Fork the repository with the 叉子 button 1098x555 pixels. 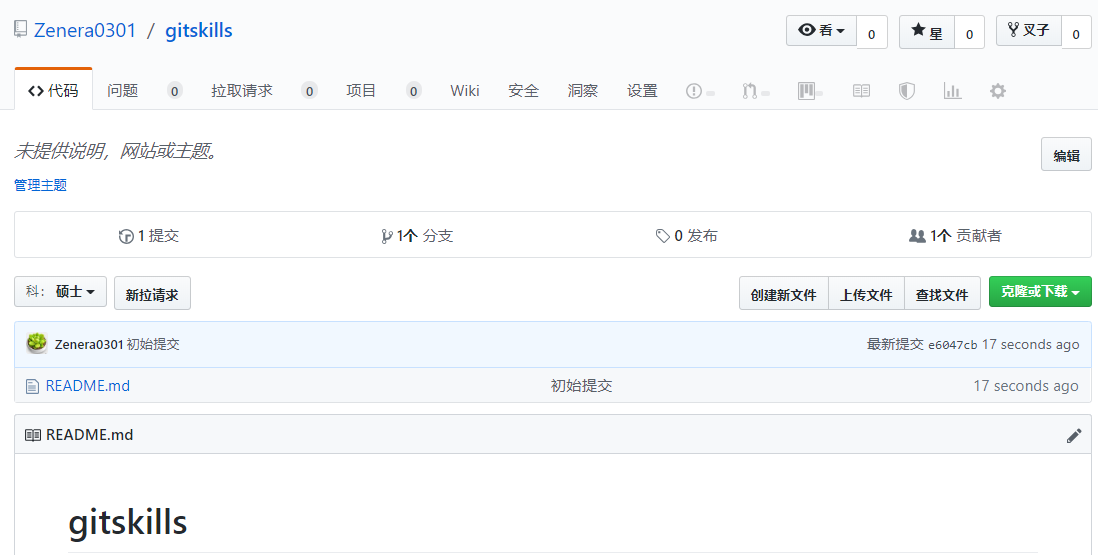(1029, 31)
